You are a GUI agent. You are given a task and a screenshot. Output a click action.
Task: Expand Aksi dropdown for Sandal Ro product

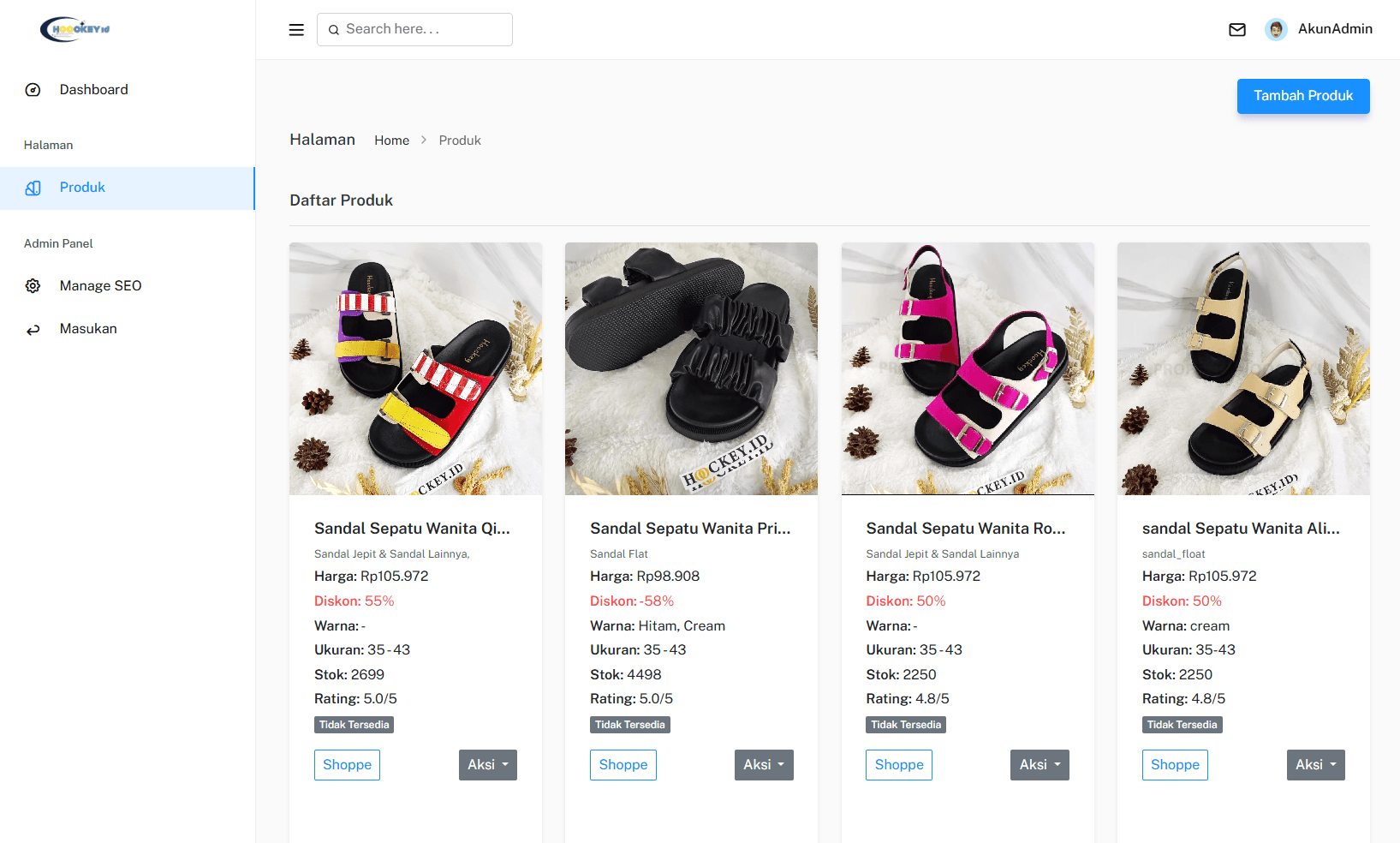tap(1040, 765)
